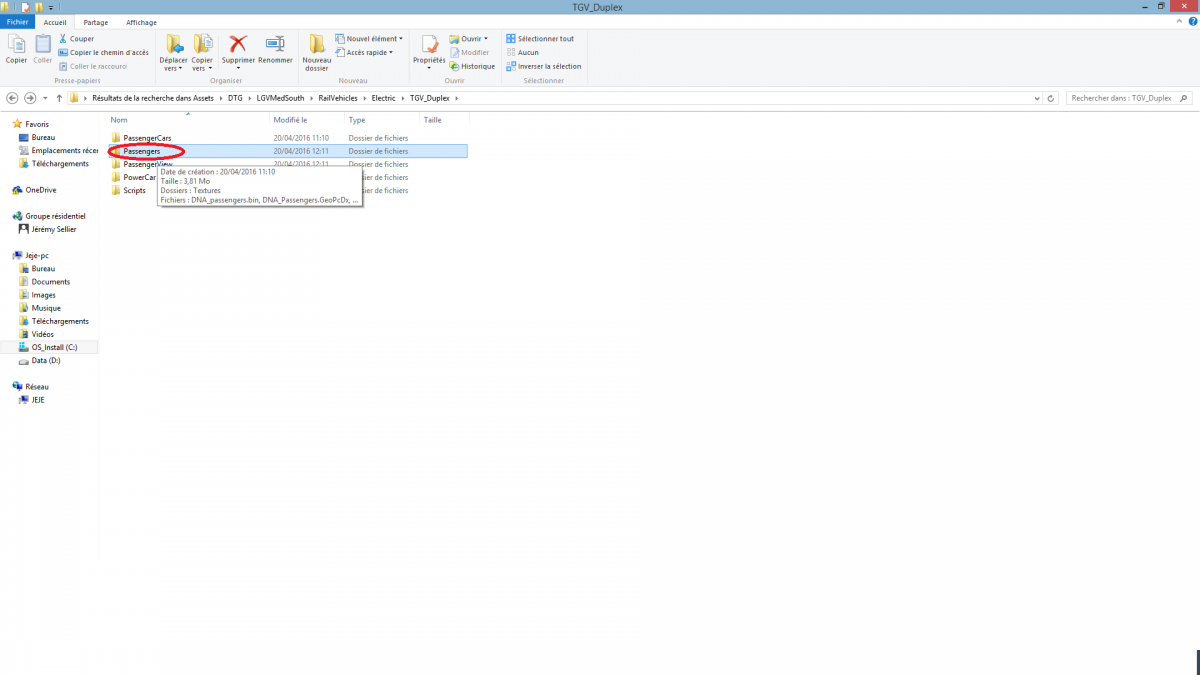The image size is (1200, 675).
Task: Click Aucun to deselect everything
Action: click(523, 52)
